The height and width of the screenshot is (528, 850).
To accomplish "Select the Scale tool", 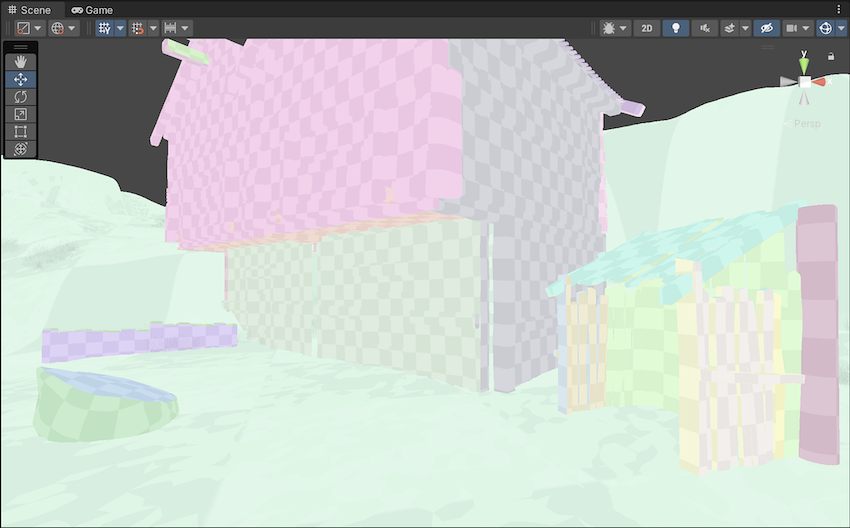I will 20,114.
